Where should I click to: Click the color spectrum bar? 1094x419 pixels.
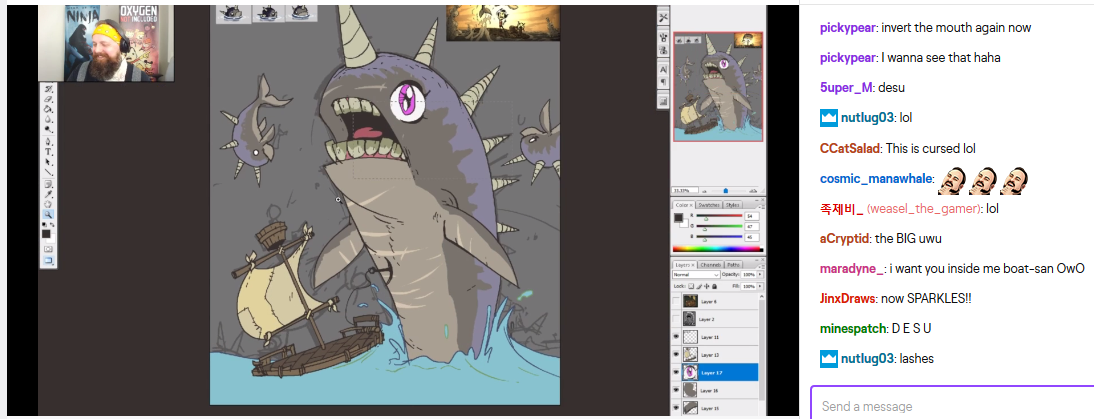pyautogui.click(x=718, y=249)
